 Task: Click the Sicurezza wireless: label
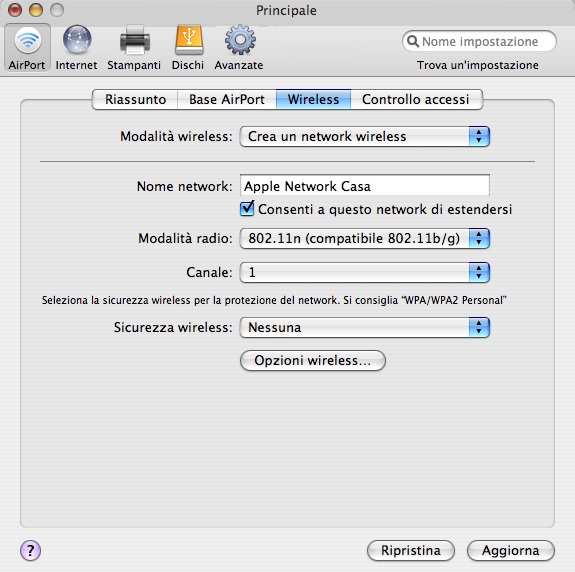coord(173,327)
